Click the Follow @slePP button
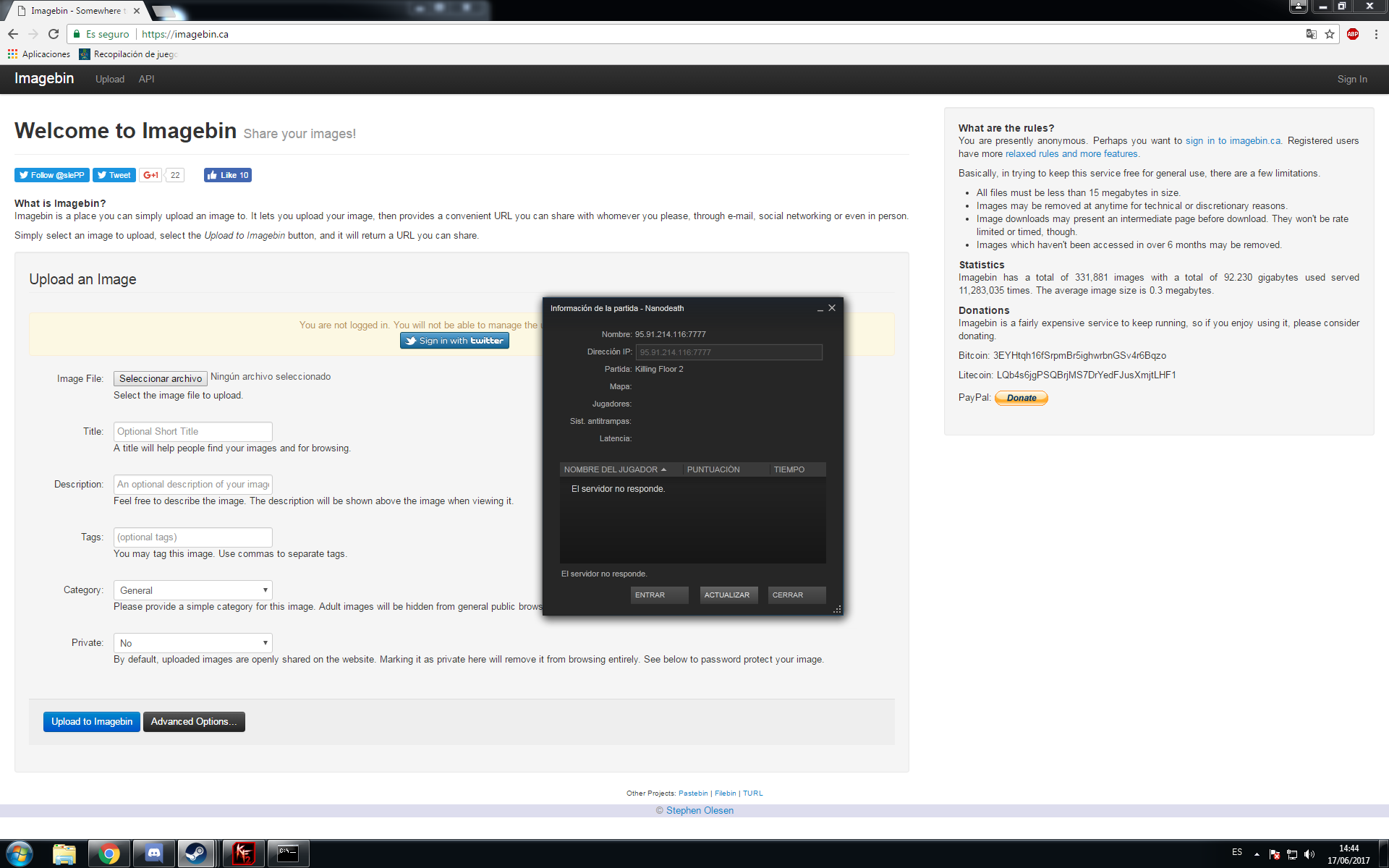 [52, 175]
